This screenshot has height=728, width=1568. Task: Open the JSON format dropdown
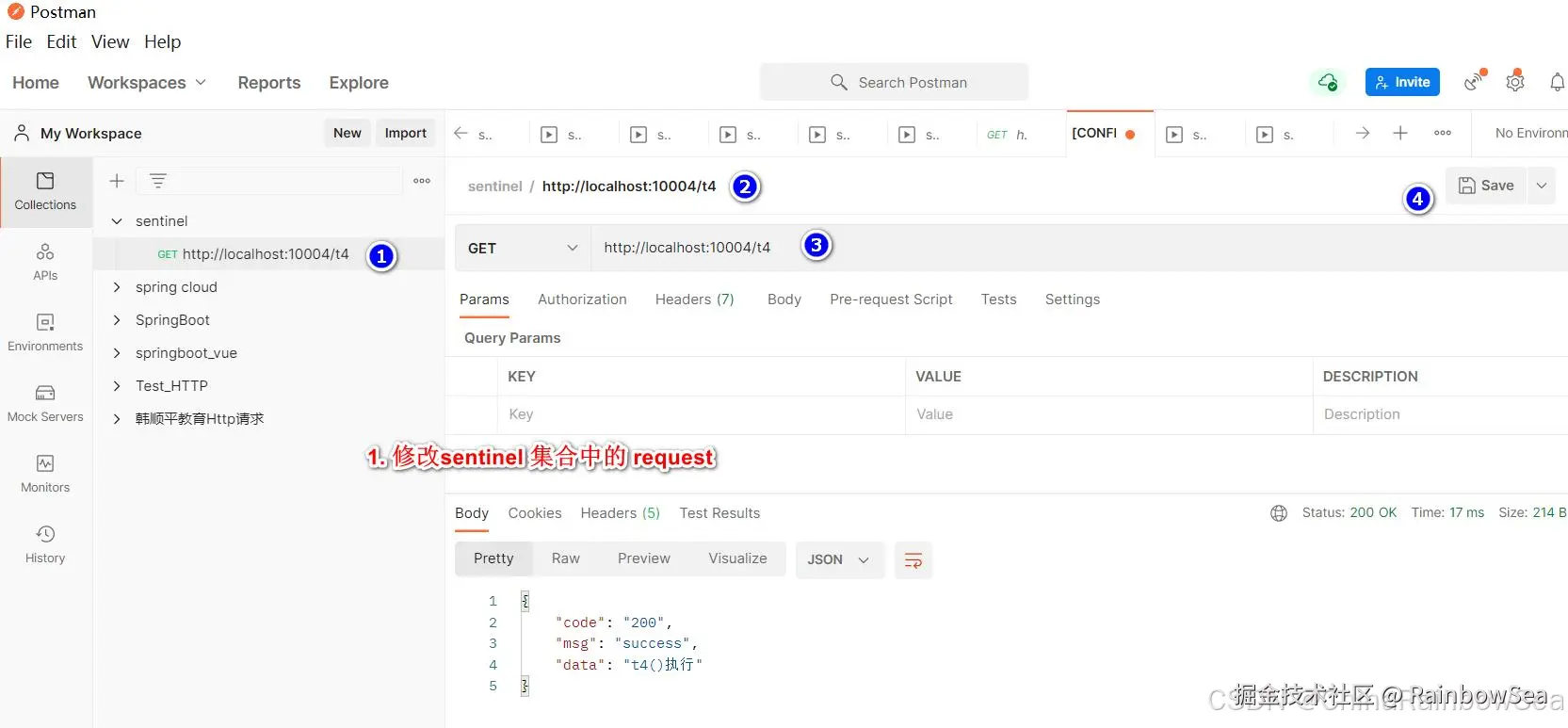[839, 560]
